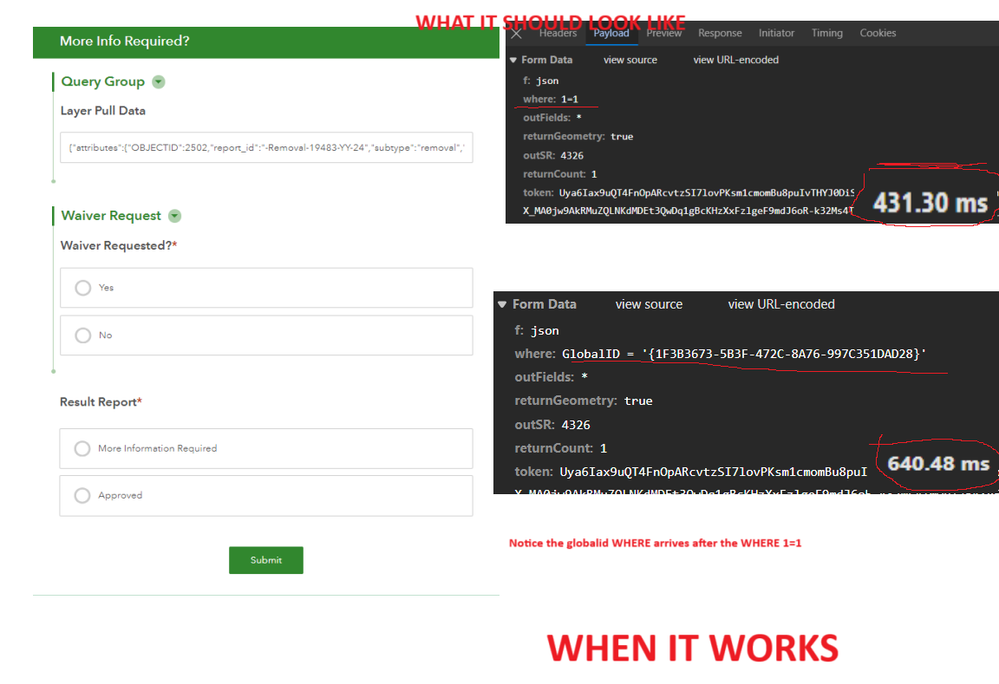Image resolution: width=999 pixels, height=684 pixels.
Task: Click view source in upper Form Data
Action: [x=630, y=60]
